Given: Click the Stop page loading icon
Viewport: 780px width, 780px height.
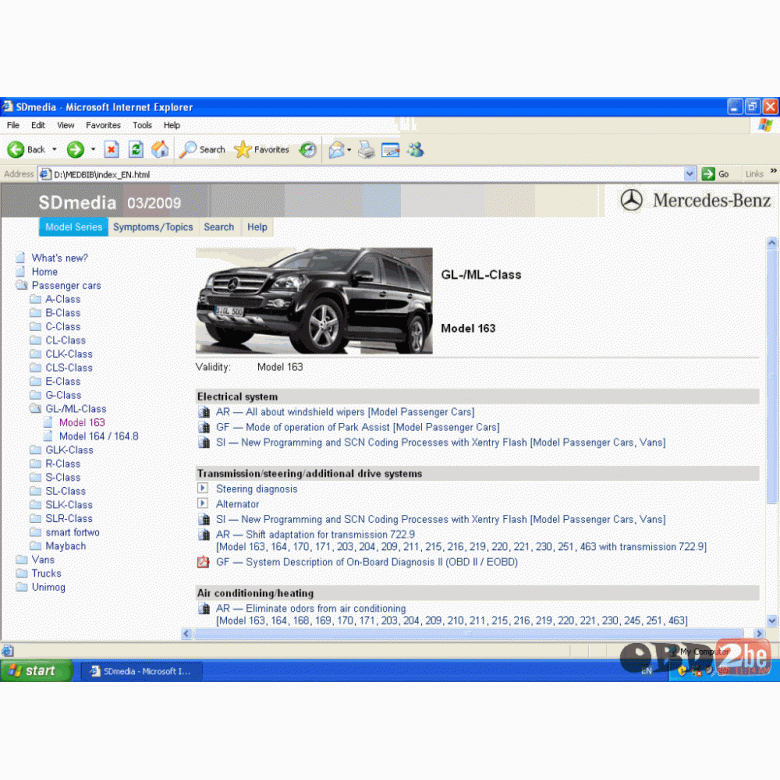Looking at the screenshot, I should click(x=111, y=149).
